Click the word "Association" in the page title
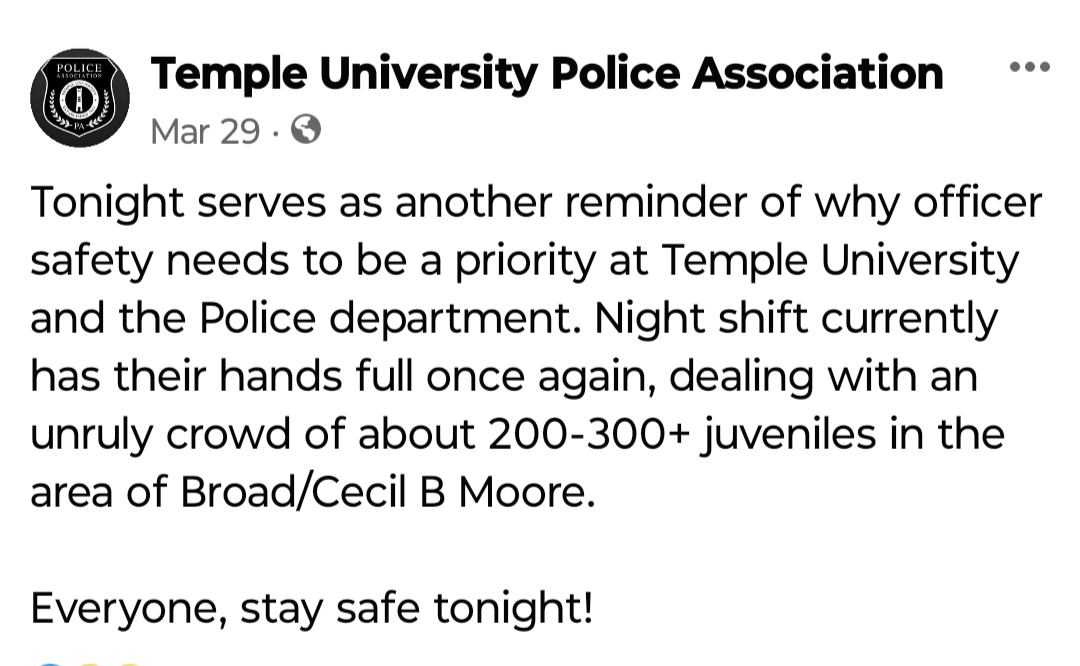 pyautogui.click(x=818, y=73)
